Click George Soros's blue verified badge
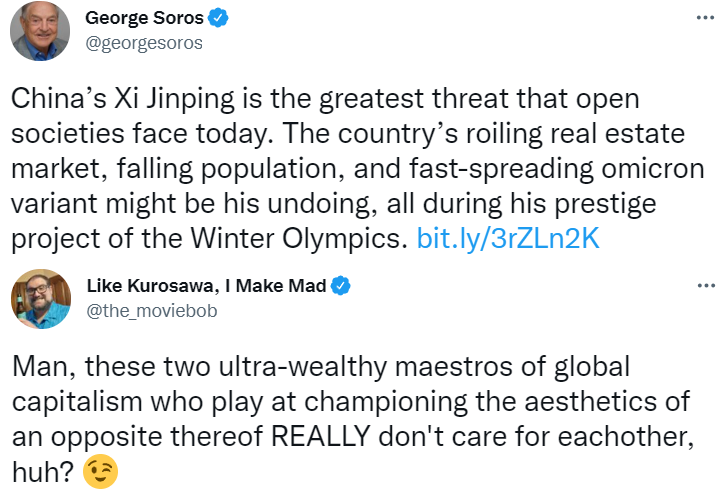 (218, 18)
